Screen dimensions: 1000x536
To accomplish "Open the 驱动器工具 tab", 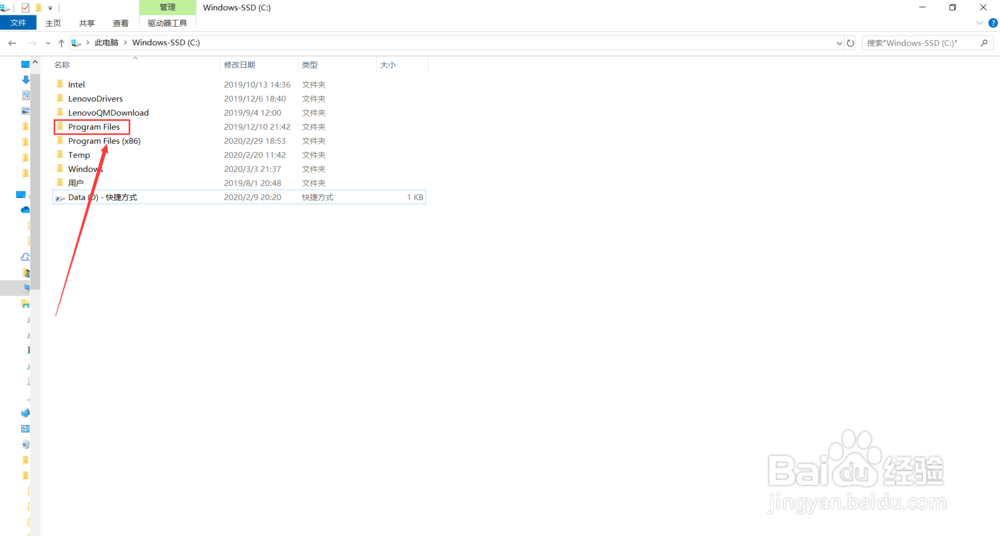I will point(167,23).
